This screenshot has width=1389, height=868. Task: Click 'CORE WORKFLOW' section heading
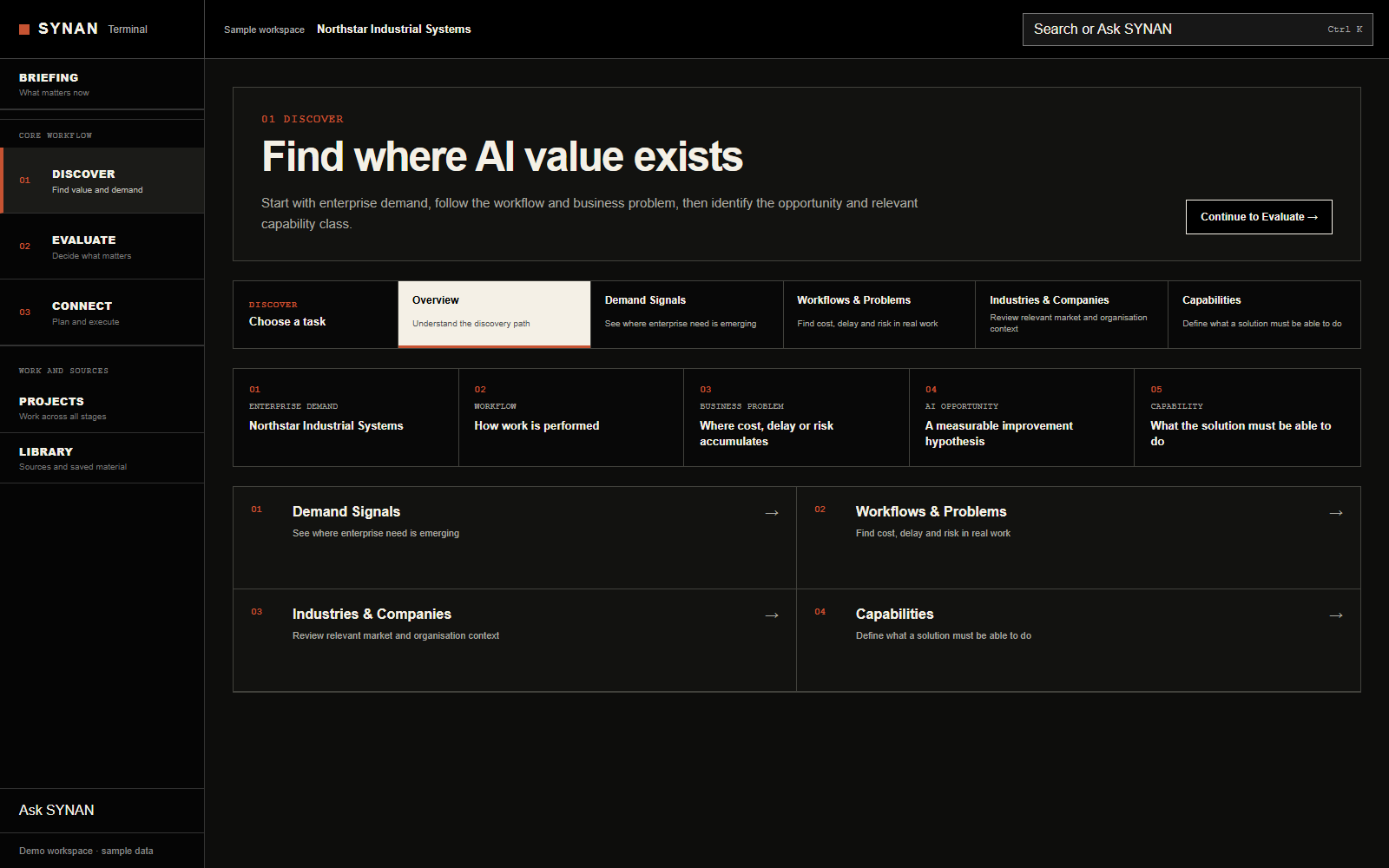(x=56, y=135)
